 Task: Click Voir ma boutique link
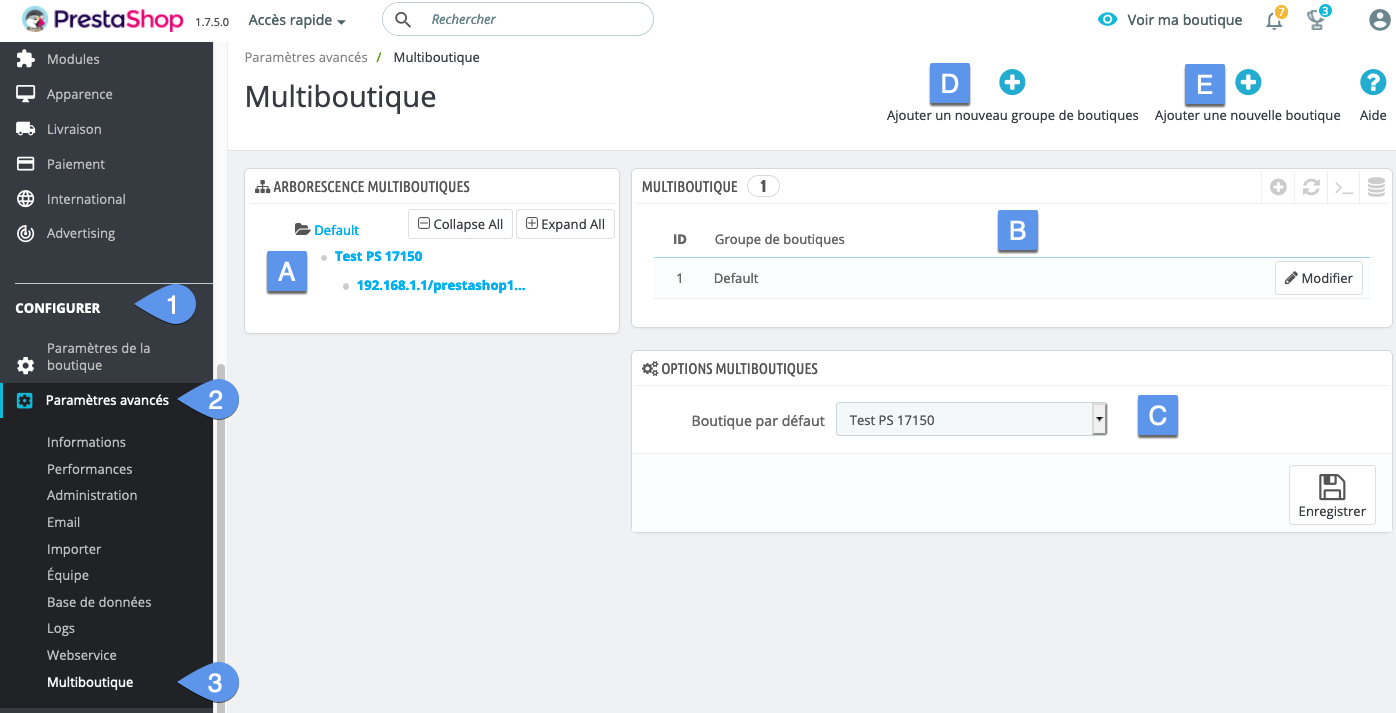1184,20
